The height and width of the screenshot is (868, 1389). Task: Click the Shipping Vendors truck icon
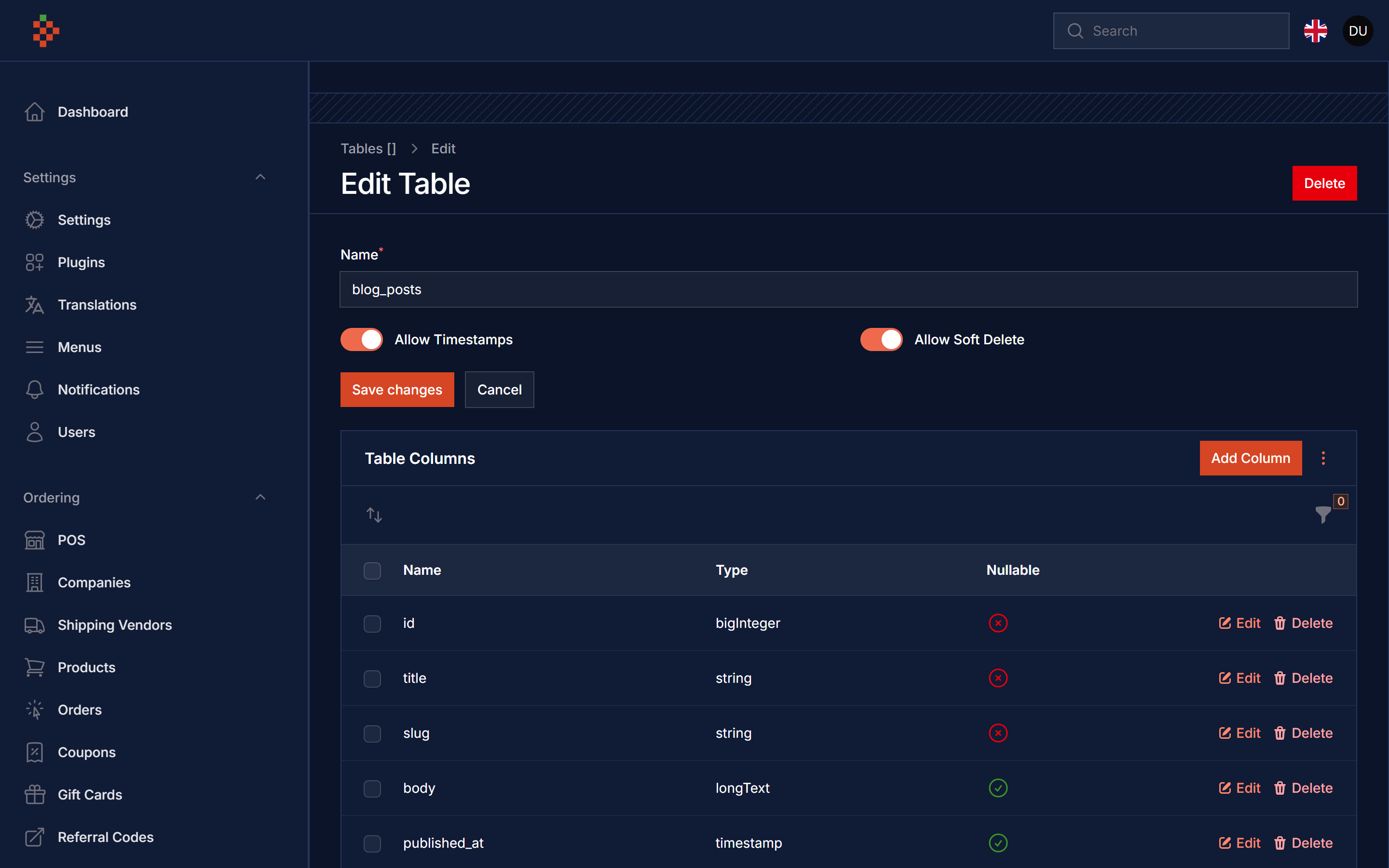[x=34, y=625]
